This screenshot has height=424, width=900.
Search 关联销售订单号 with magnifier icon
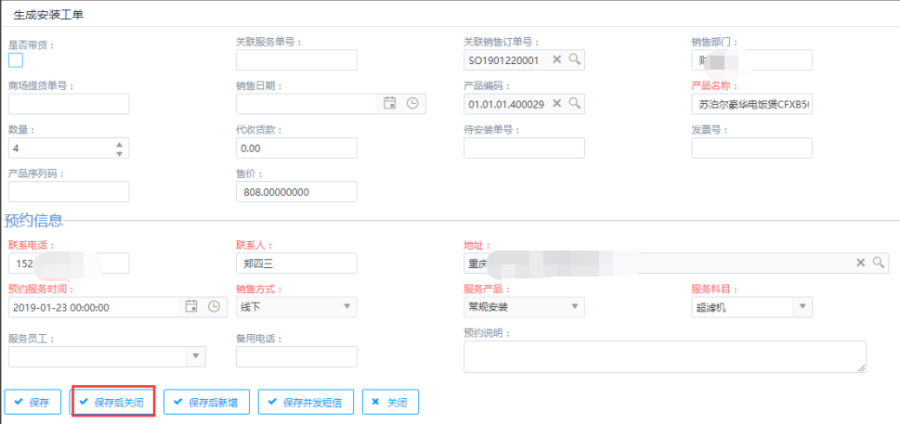(x=575, y=60)
